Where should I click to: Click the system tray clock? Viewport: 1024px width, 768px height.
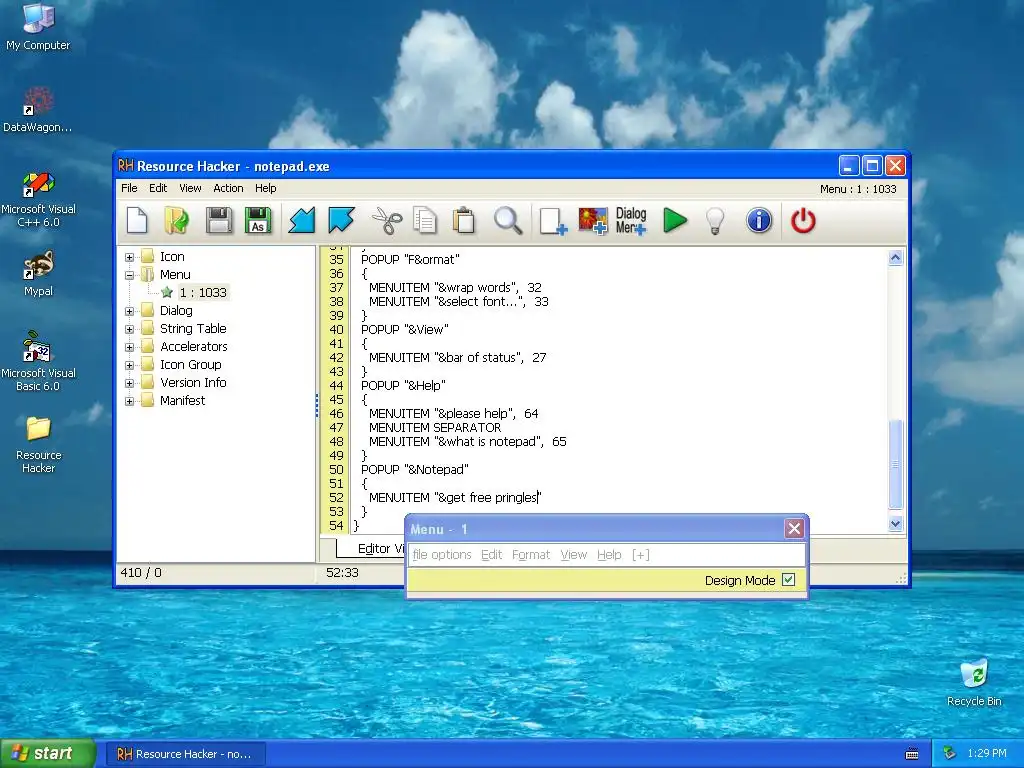[x=987, y=754]
